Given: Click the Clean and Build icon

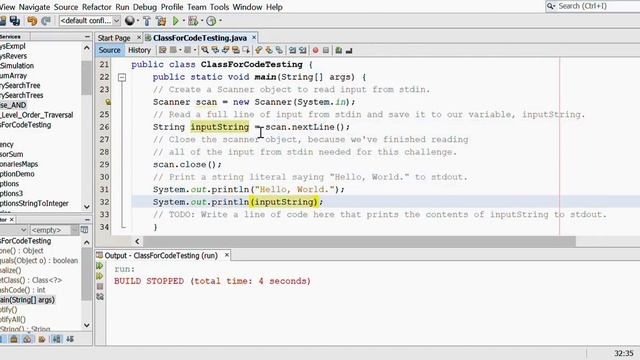Looking at the screenshot, I should tap(161, 21).
